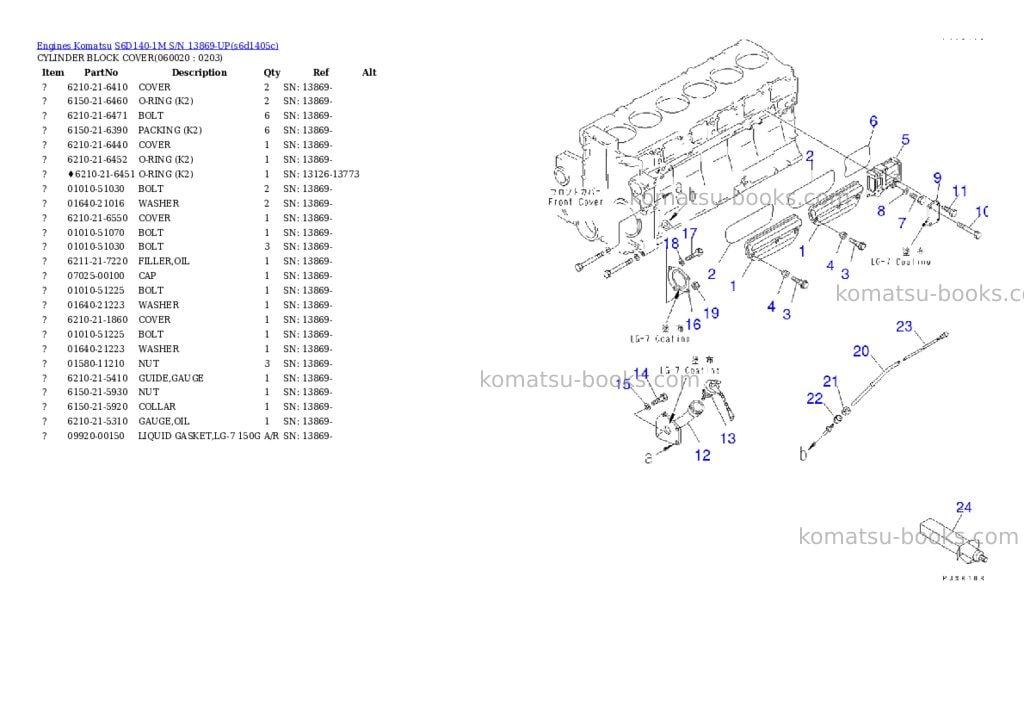The height and width of the screenshot is (725, 1024).
Task: Click callout number 21 in the diagram
Action: [x=830, y=381]
